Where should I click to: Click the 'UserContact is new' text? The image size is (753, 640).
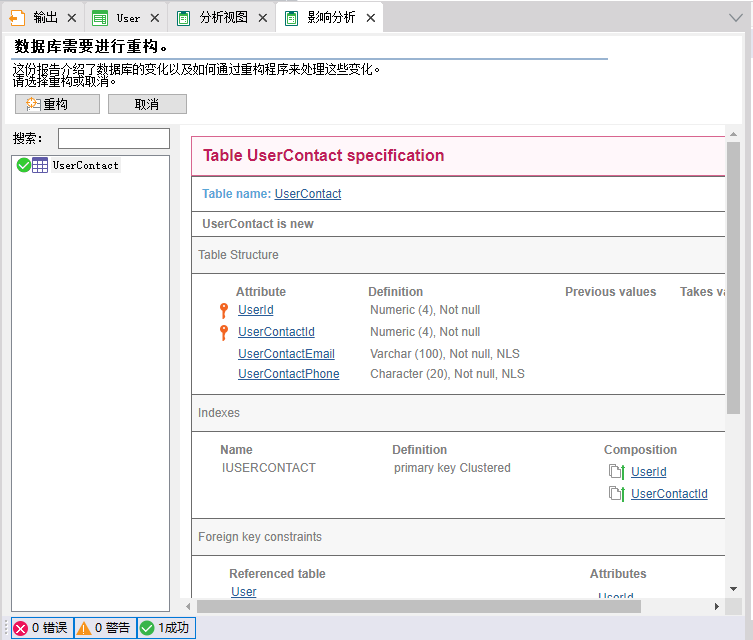pyautogui.click(x=258, y=224)
